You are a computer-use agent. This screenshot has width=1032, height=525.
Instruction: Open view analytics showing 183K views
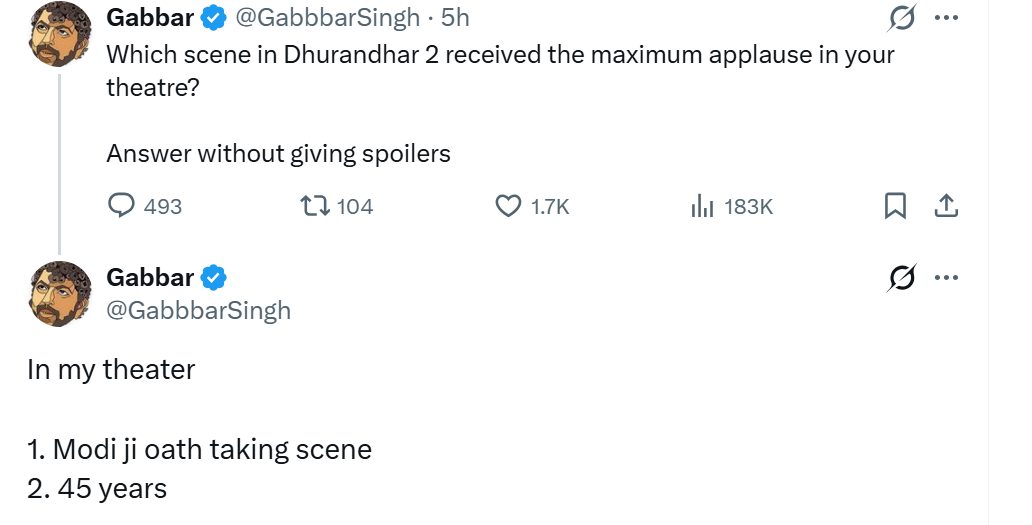(x=703, y=206)
